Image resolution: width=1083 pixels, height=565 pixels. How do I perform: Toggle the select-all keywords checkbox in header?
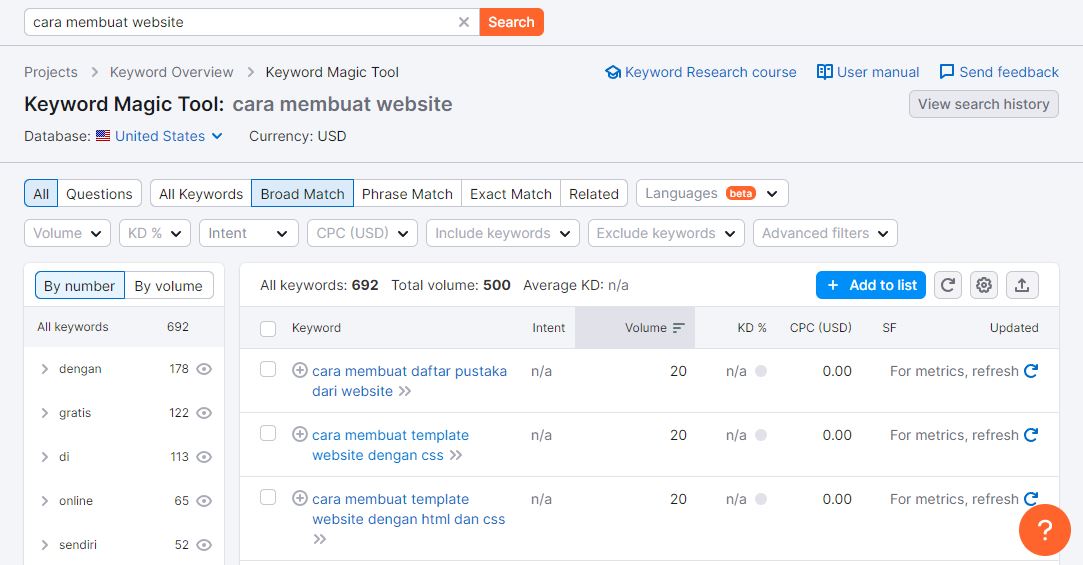pos(268,328)
